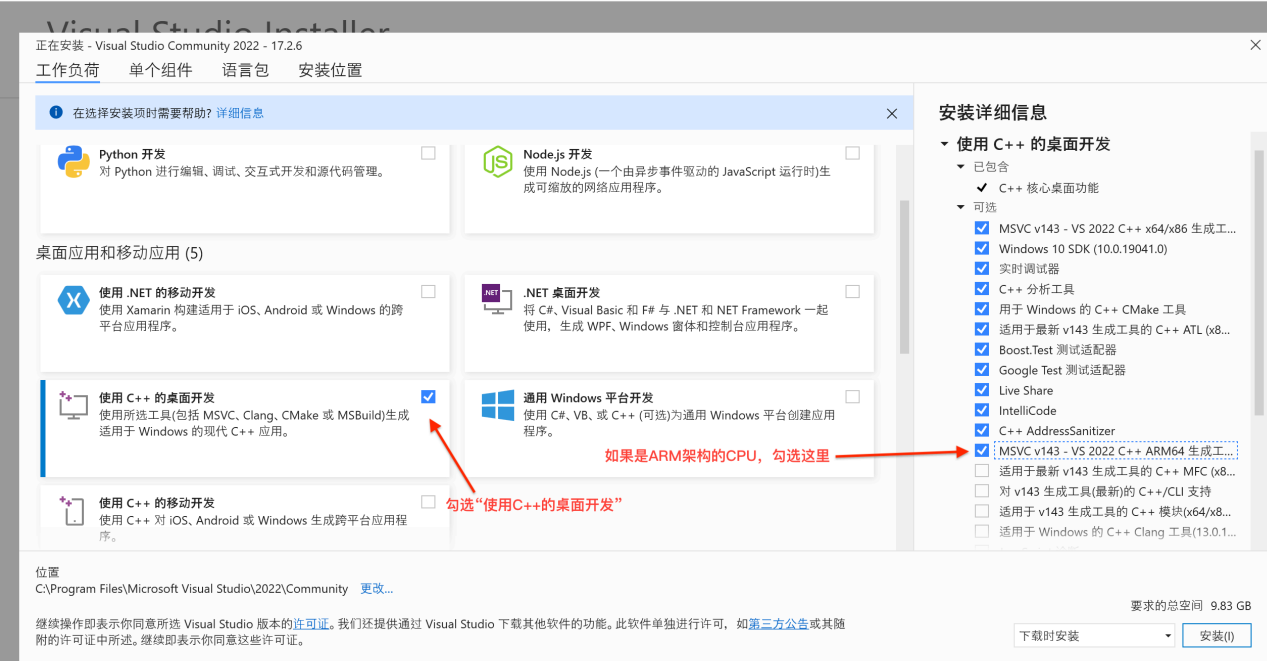
Task: Collapse the 可选 components section
Action: pyautogui.click(x=959, y=207)
